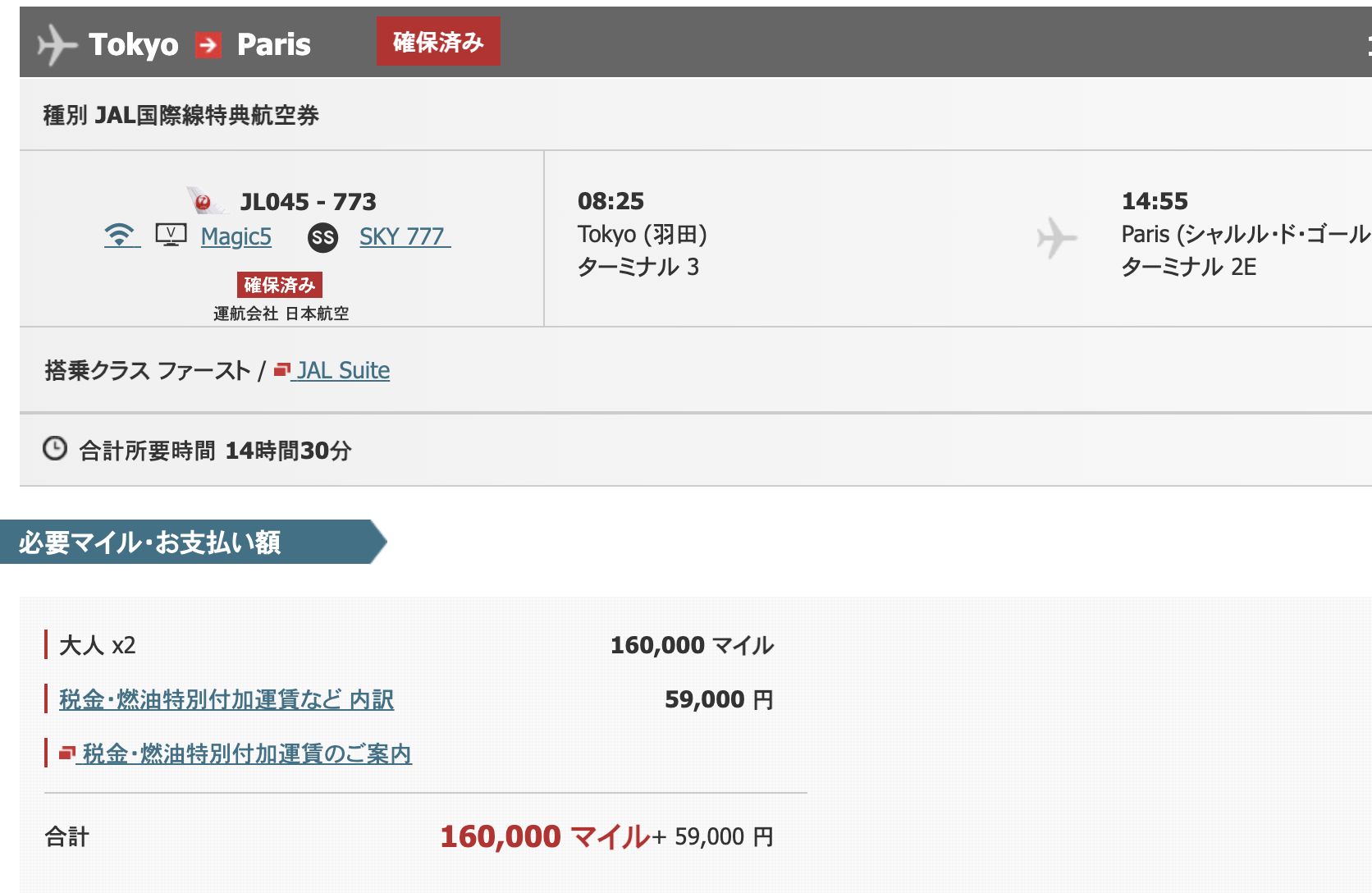Click the 59,000 円 tax amount
The image size is (1372, 893).
[x=719, y=699]
